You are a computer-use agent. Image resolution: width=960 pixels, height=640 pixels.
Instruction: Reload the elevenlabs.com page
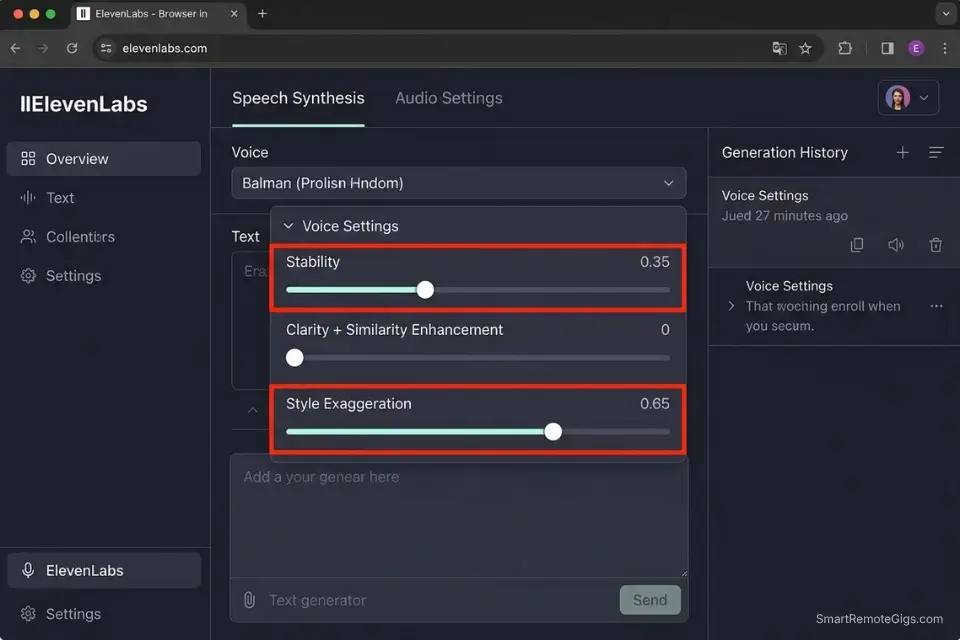click(x=72, y=48)
